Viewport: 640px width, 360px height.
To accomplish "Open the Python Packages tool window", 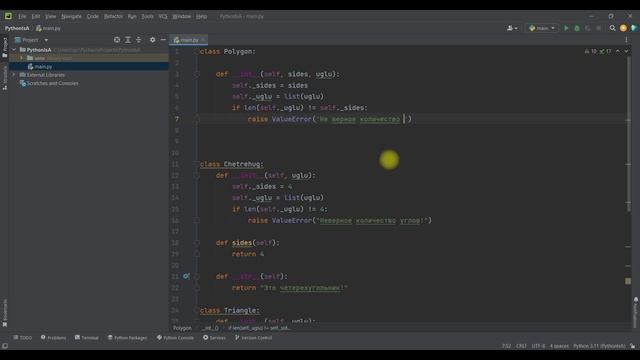I will (127, 338).
